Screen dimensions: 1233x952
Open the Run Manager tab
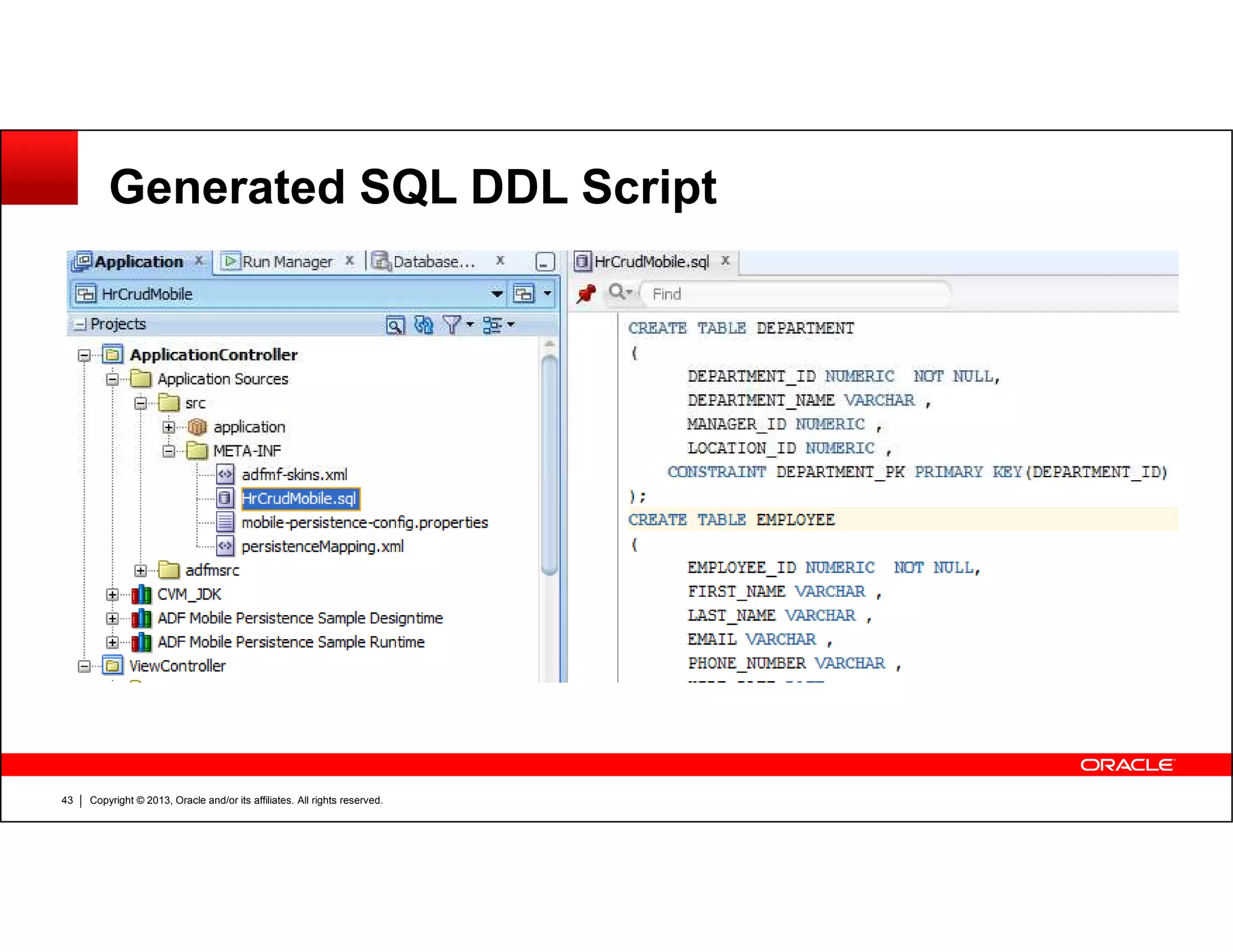tap(287, 262)
